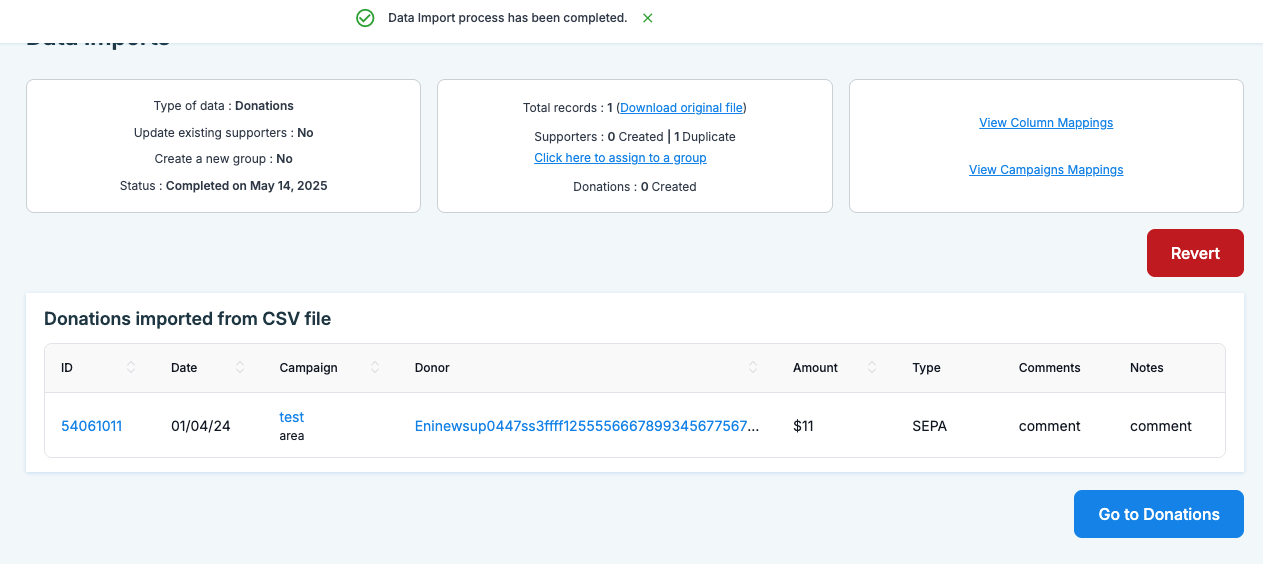Viewport: 1263px width, 564px height.
Task: Select the 'area' text under test campaign
Action: 292,436
